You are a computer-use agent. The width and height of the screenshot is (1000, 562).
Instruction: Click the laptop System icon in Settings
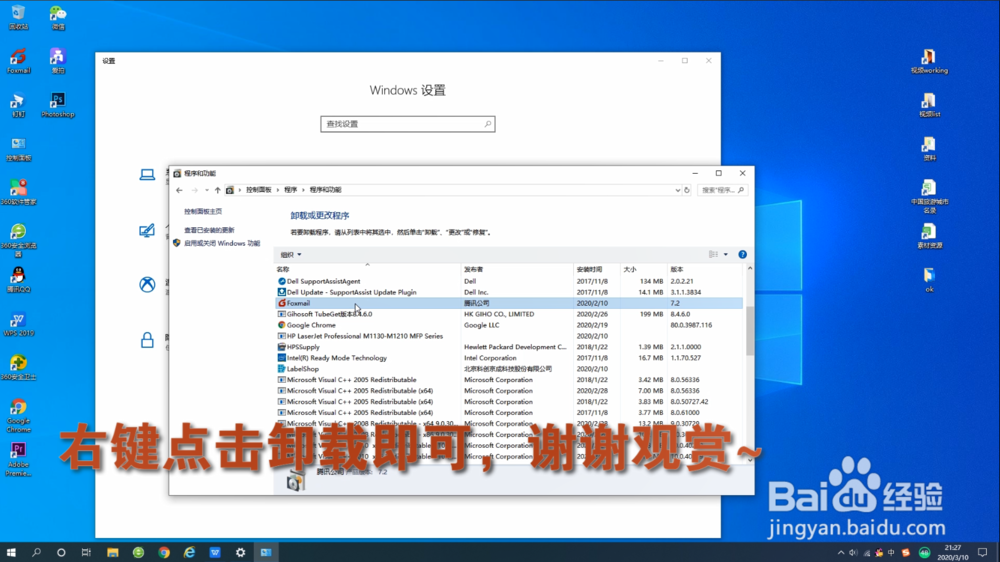click(x=147, y=174)
